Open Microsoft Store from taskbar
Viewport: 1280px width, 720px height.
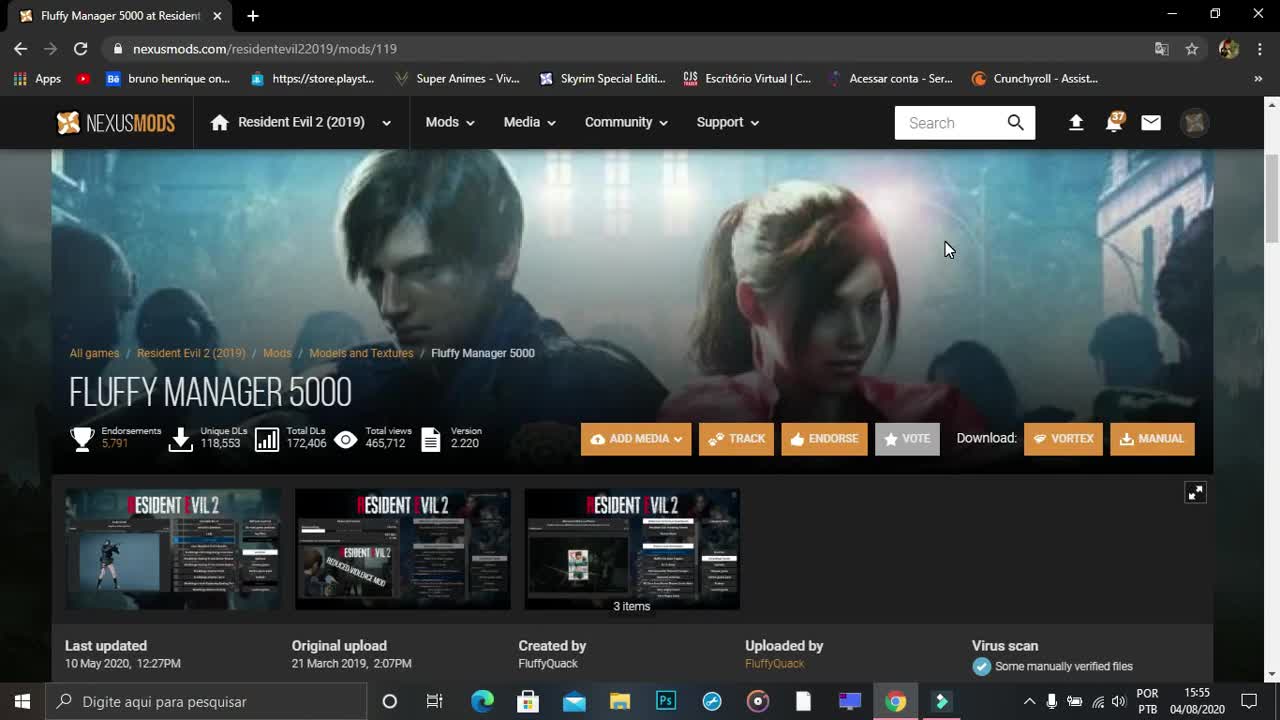tap(528, 701)
